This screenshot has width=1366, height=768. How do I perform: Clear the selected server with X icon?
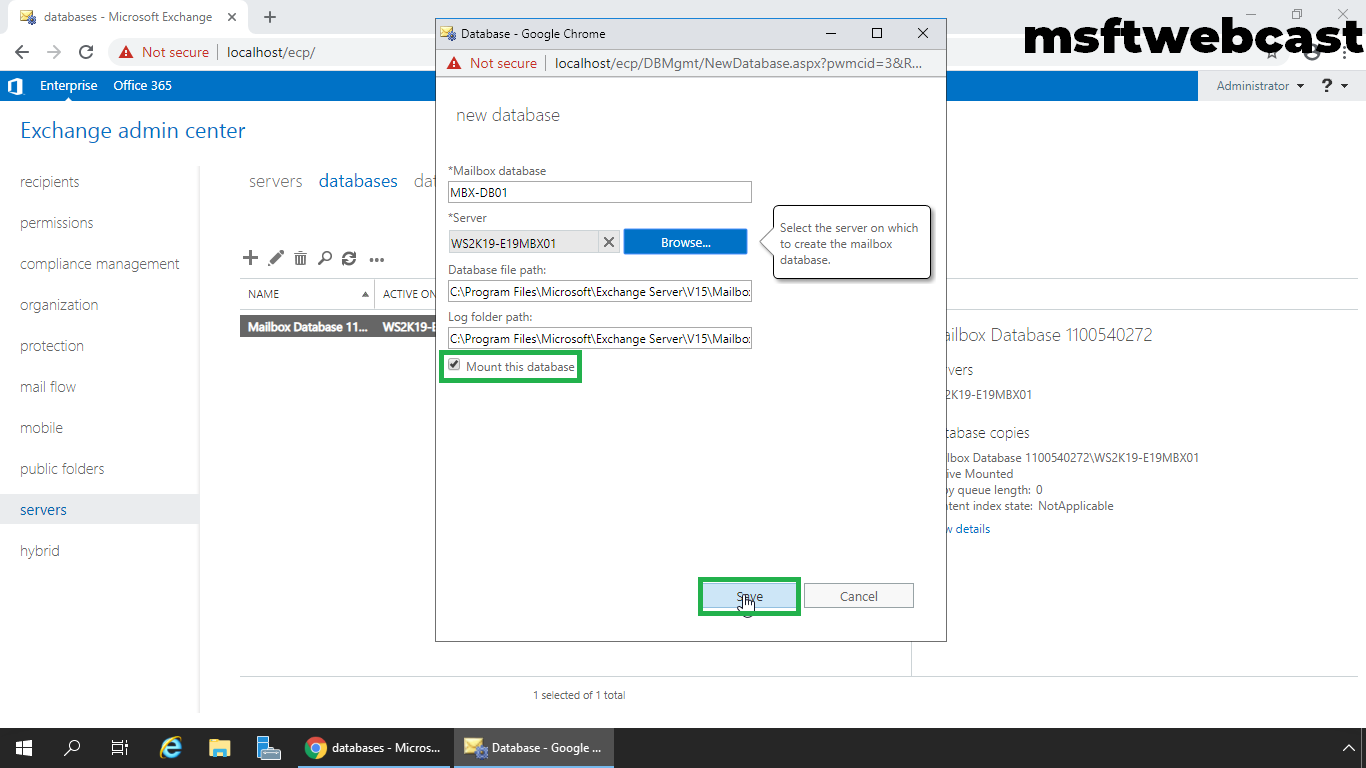click(x=609, y=242)
